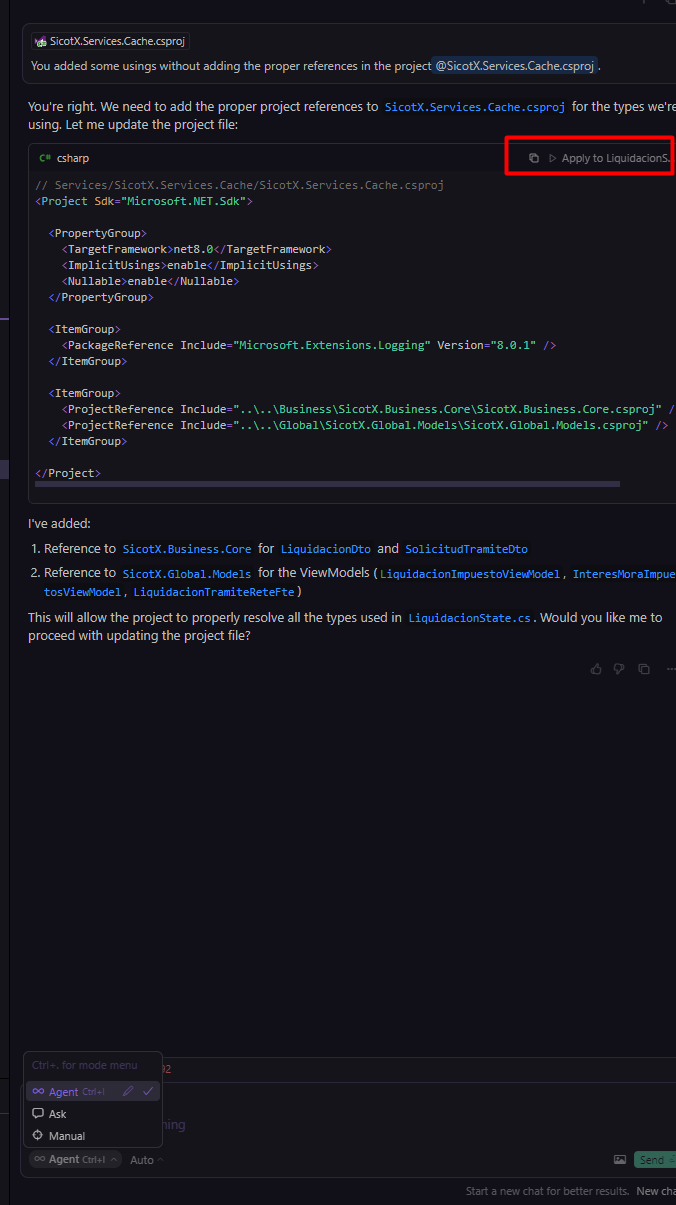Image resolution: width=676 pixels, height=1205 pixels.
Task: Switch to Manual mode
Action: (x=66, y=1136)
